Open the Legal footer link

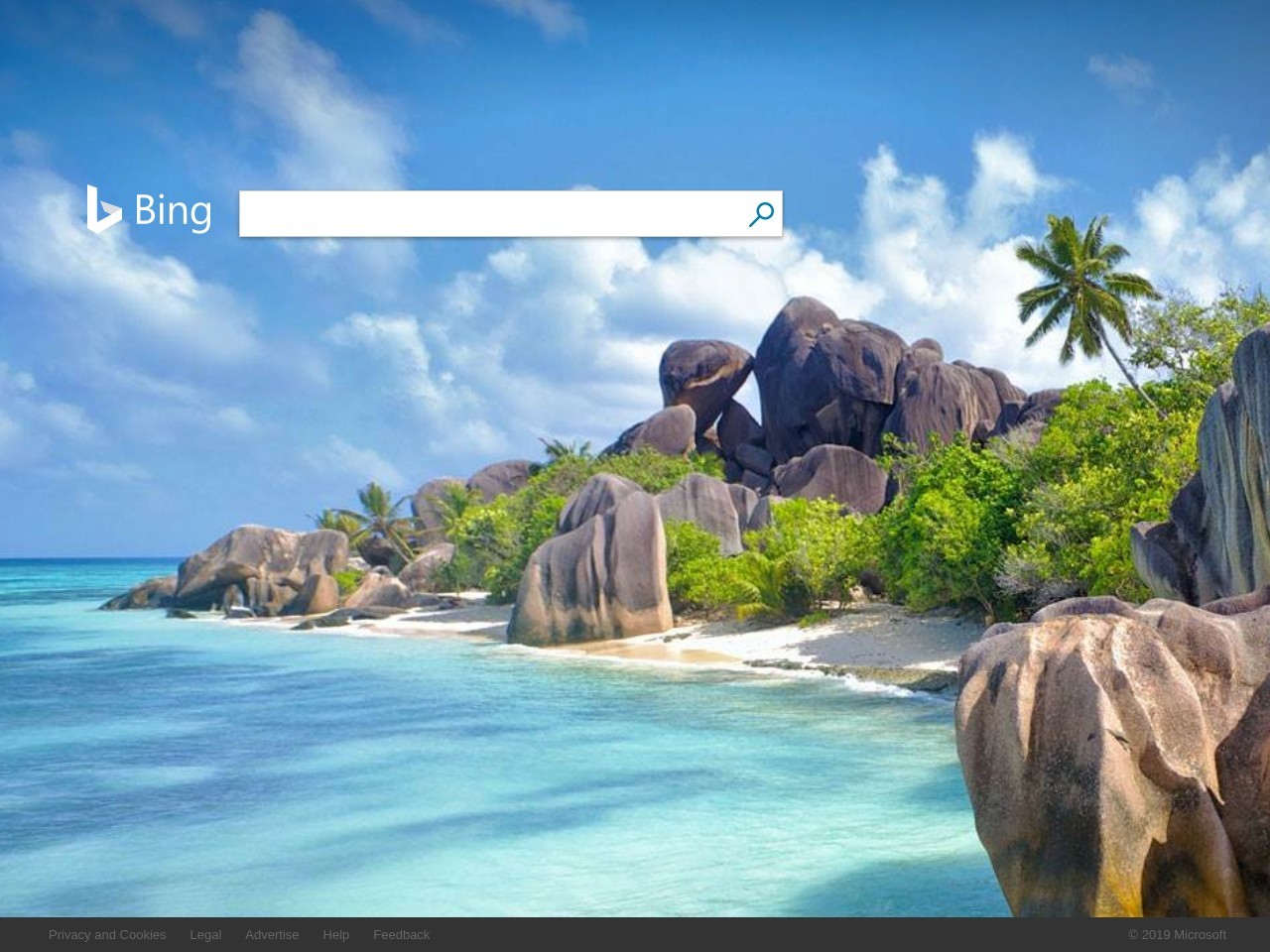coord(205,934)
